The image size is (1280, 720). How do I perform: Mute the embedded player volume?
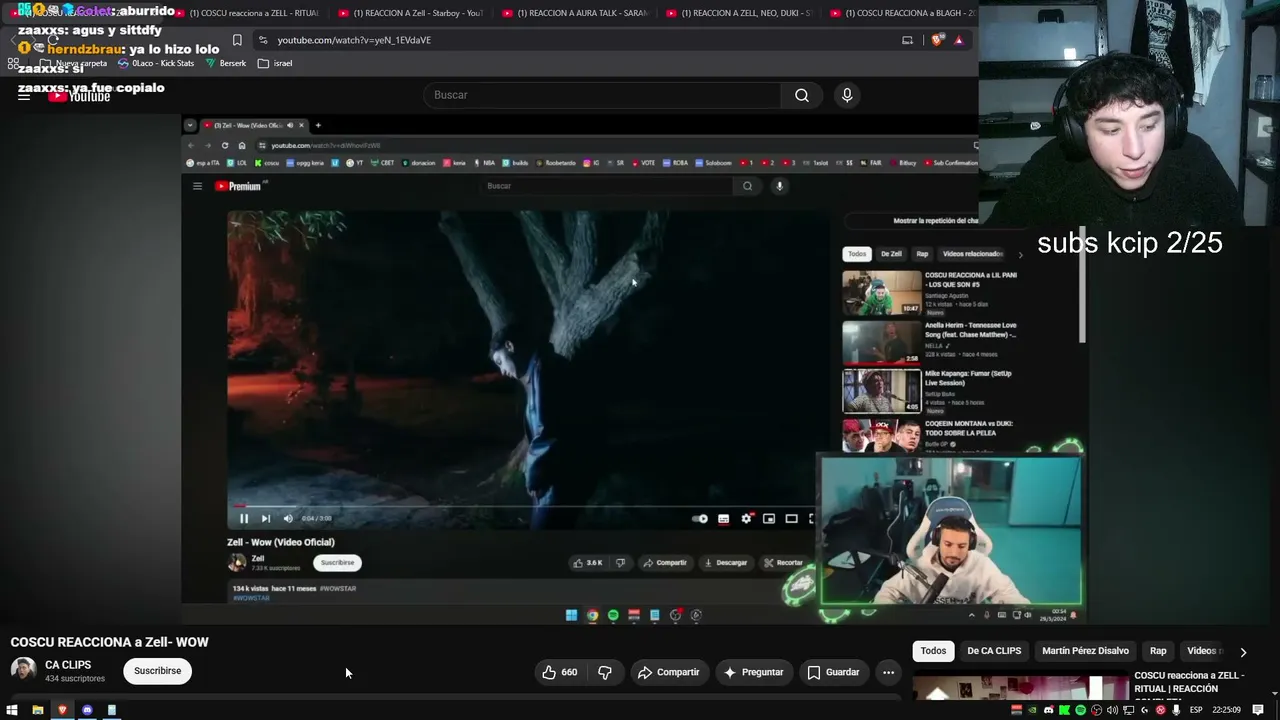[288, 518]
